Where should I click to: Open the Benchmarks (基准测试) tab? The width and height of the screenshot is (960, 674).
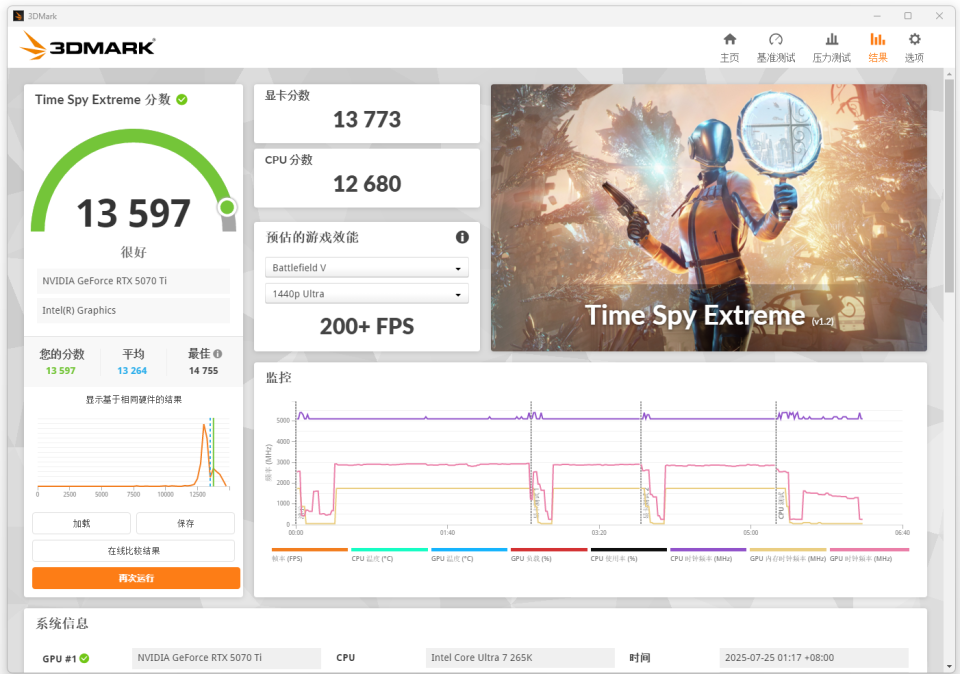pyautogui.click(x=776, y=48)
